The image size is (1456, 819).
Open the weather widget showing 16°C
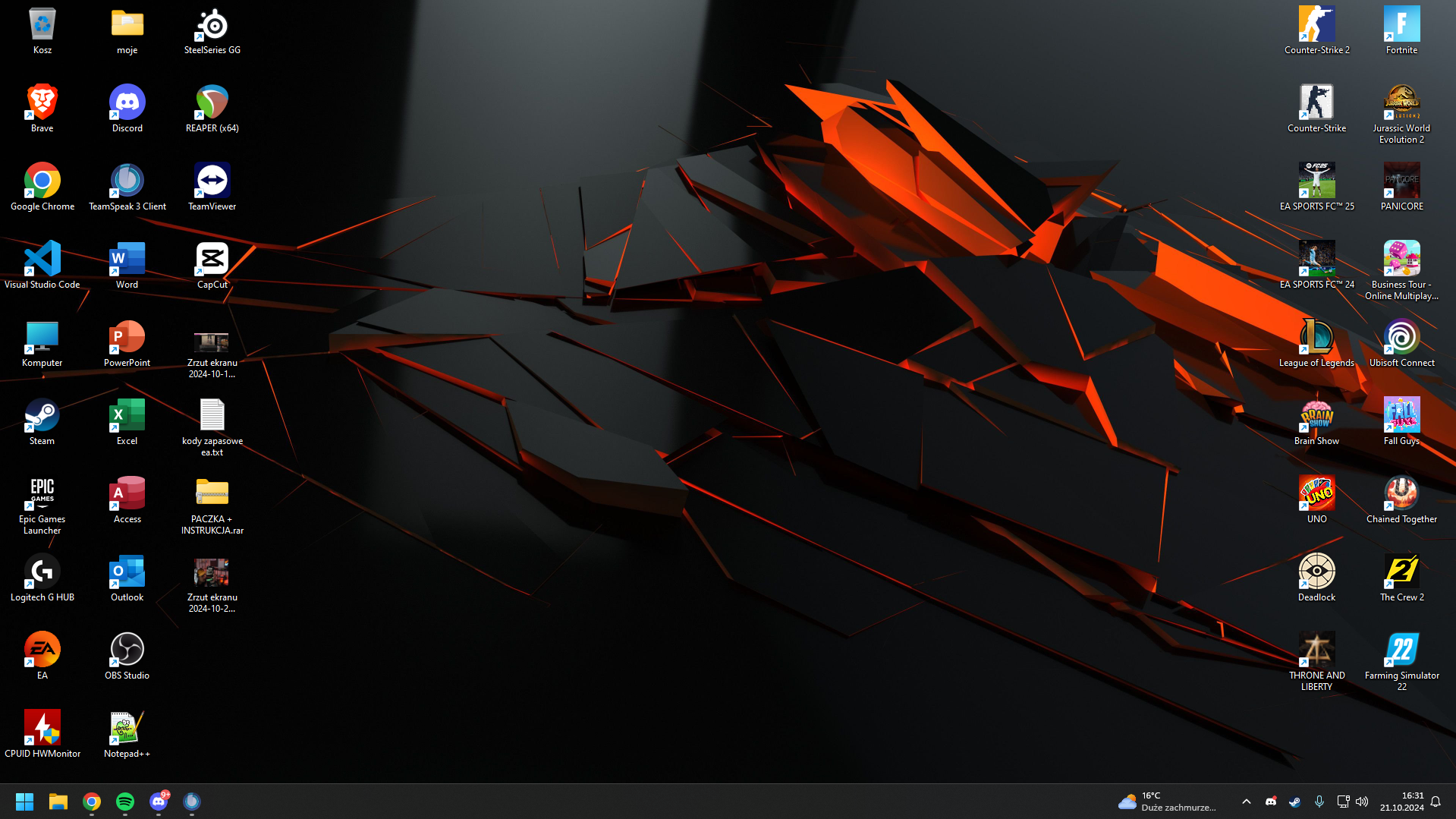coord(1168,802)
